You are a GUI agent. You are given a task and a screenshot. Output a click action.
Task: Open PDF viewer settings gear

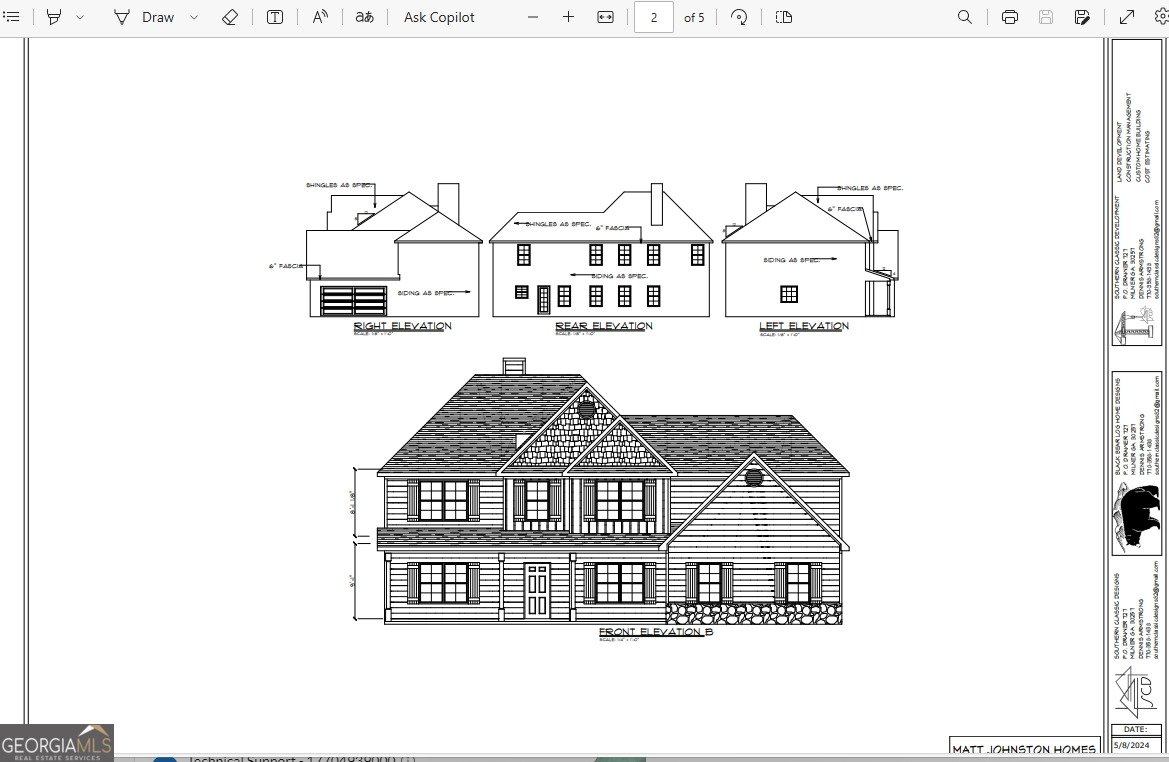click(x=1162, y=16)
